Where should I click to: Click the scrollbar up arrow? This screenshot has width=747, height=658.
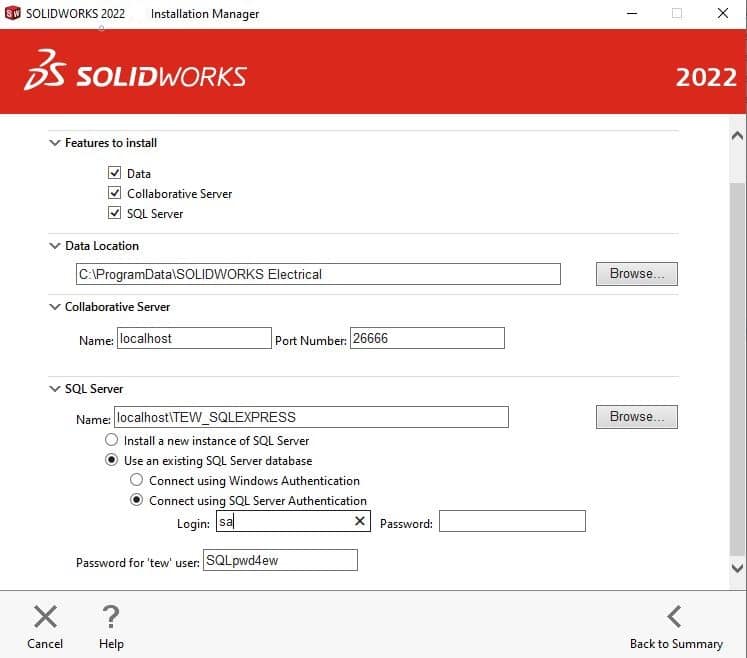737,136
